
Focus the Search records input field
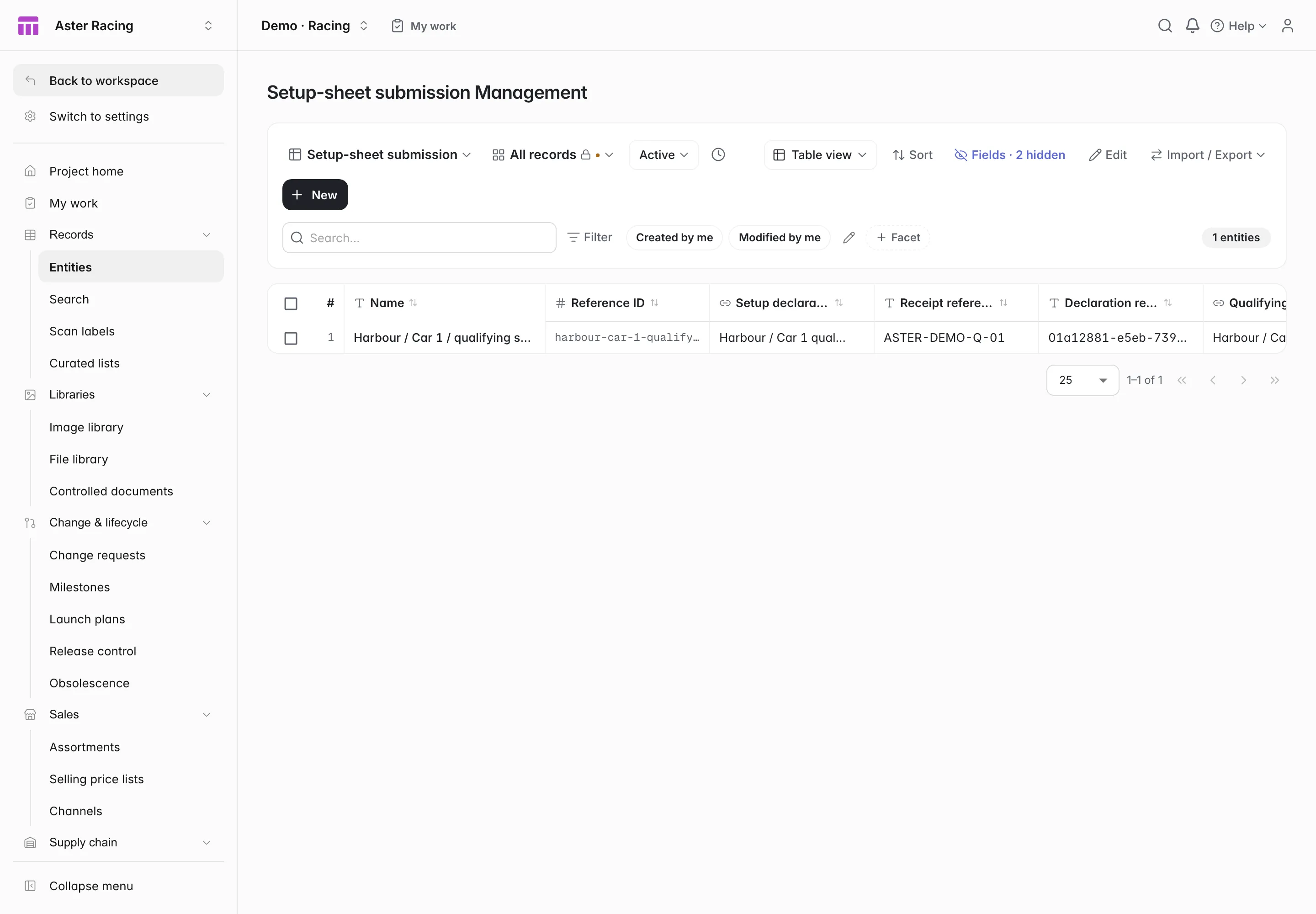coord(419,238)
